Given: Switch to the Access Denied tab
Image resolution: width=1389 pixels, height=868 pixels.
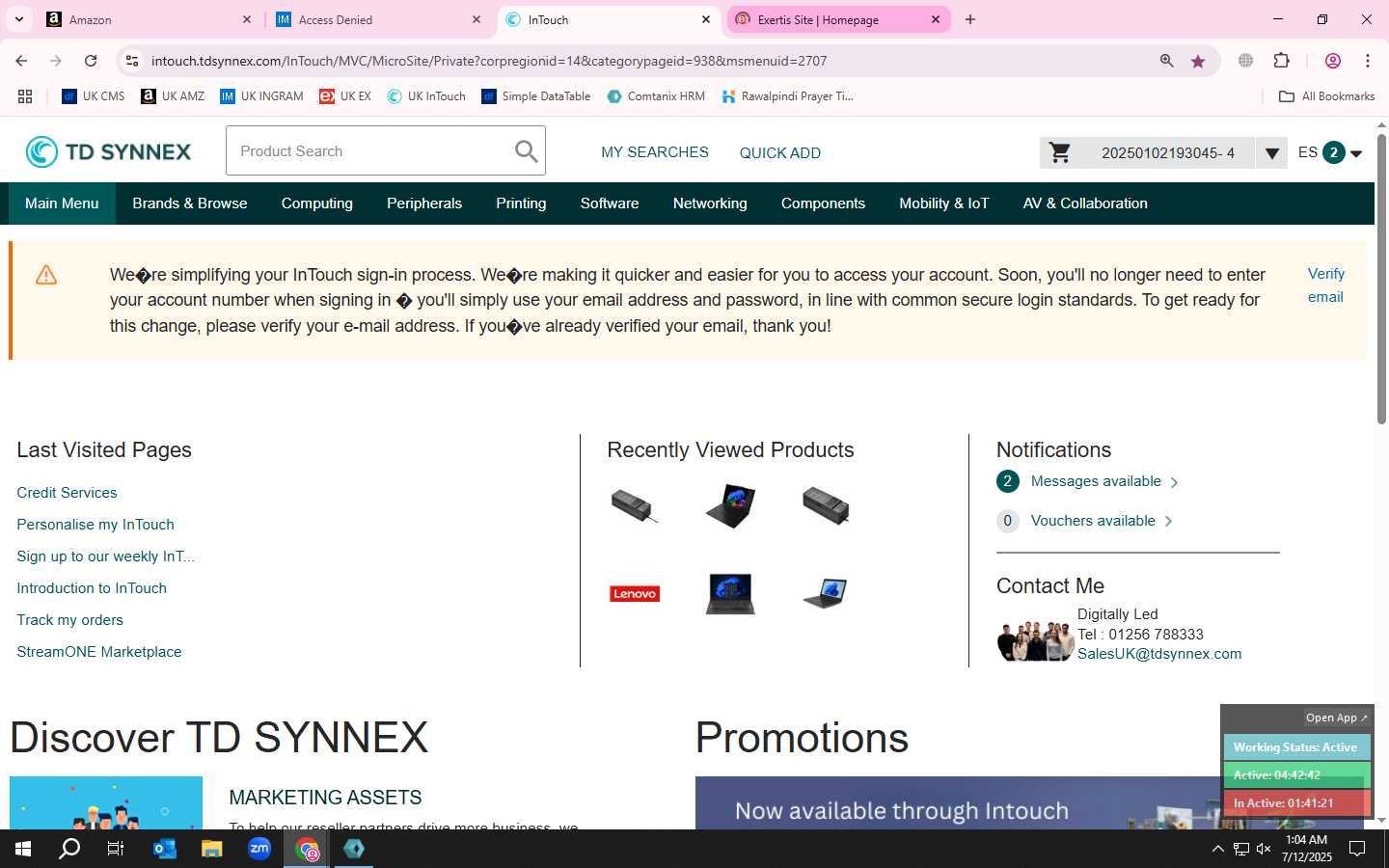Looking at the screenshot, I should click(378, 19).
